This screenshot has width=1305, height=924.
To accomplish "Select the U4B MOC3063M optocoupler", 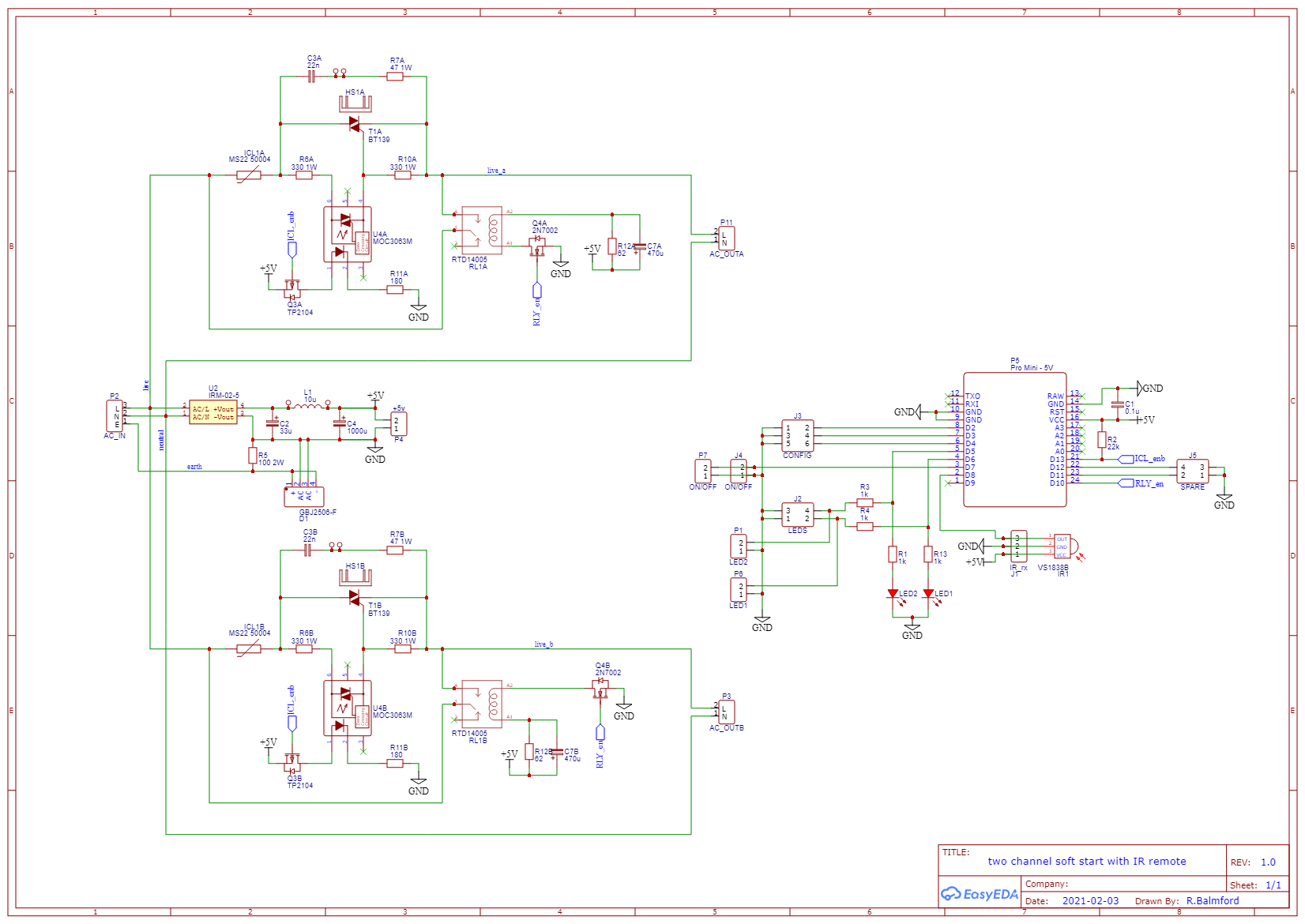I will click(348, 708).
